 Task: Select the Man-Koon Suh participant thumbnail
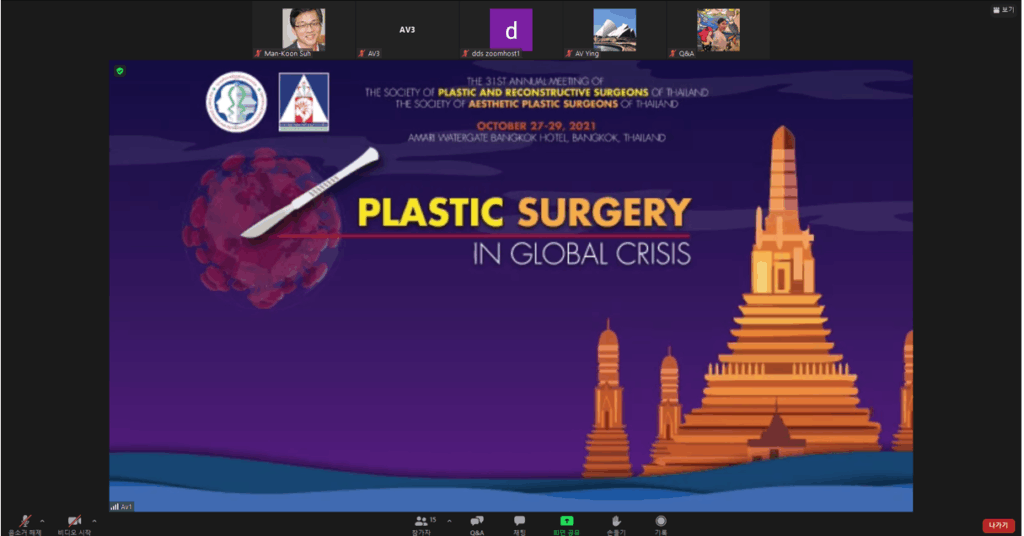303,29
